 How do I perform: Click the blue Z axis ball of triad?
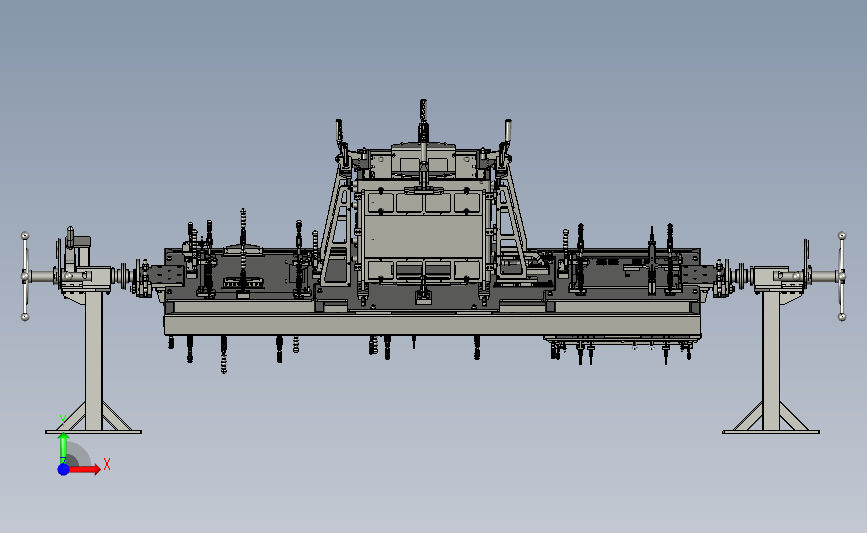point(64,469)
